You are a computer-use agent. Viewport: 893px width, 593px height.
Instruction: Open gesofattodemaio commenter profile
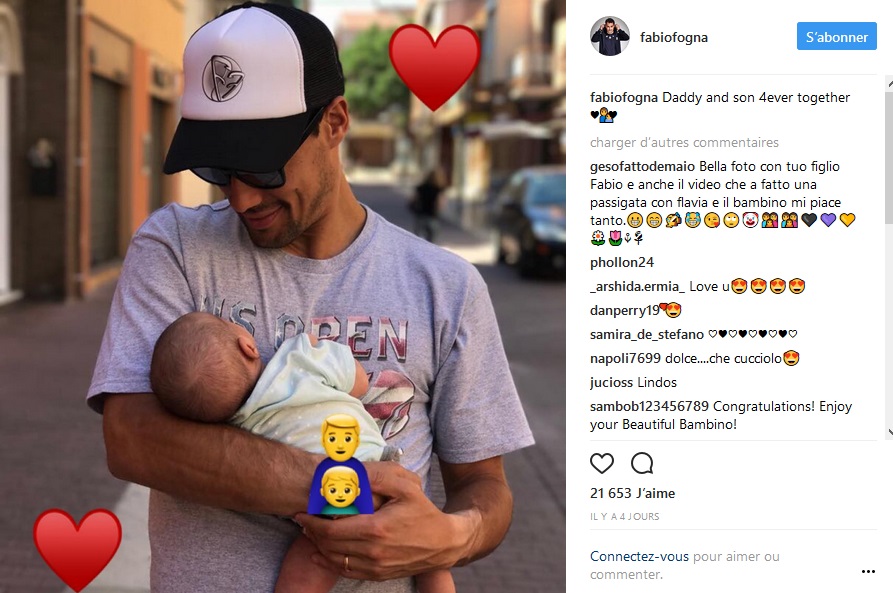[642, 166]
